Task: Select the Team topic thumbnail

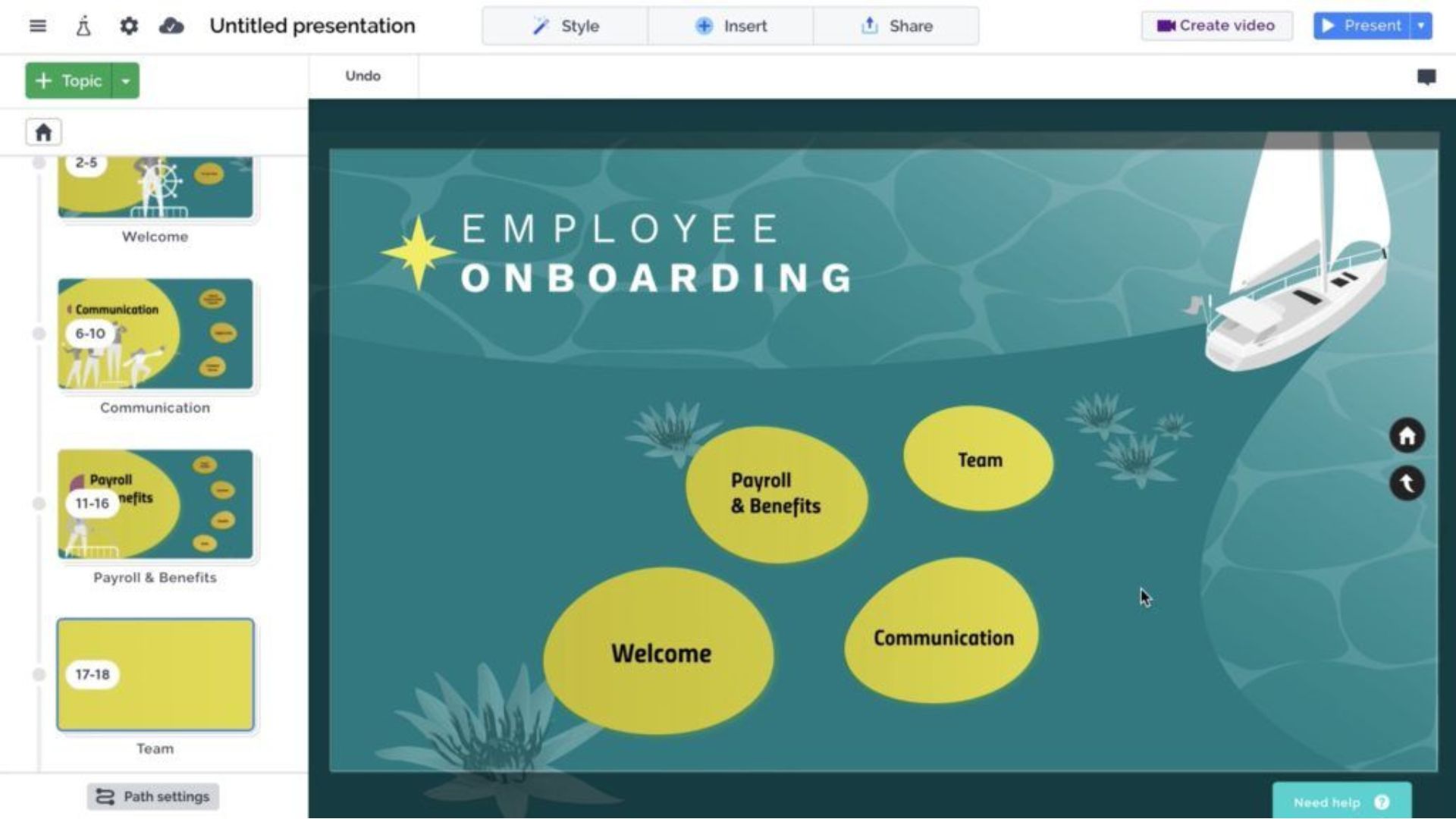Action: point(155,675)
